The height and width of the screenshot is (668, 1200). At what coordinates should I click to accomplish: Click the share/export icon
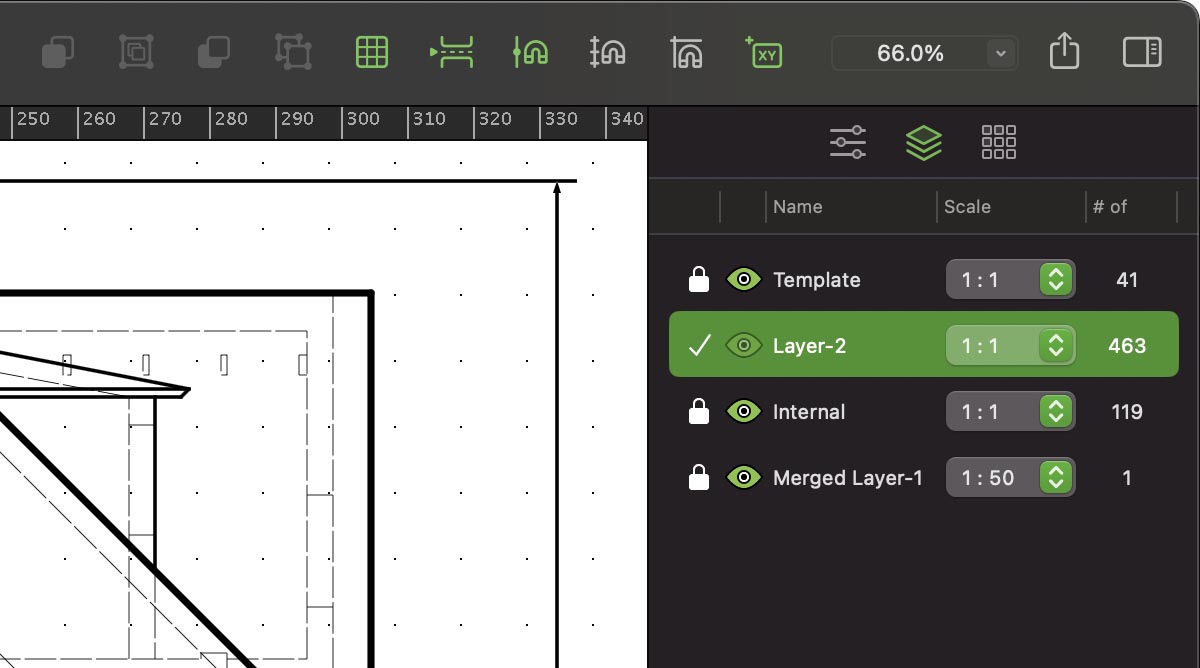tap(1064, 52)
